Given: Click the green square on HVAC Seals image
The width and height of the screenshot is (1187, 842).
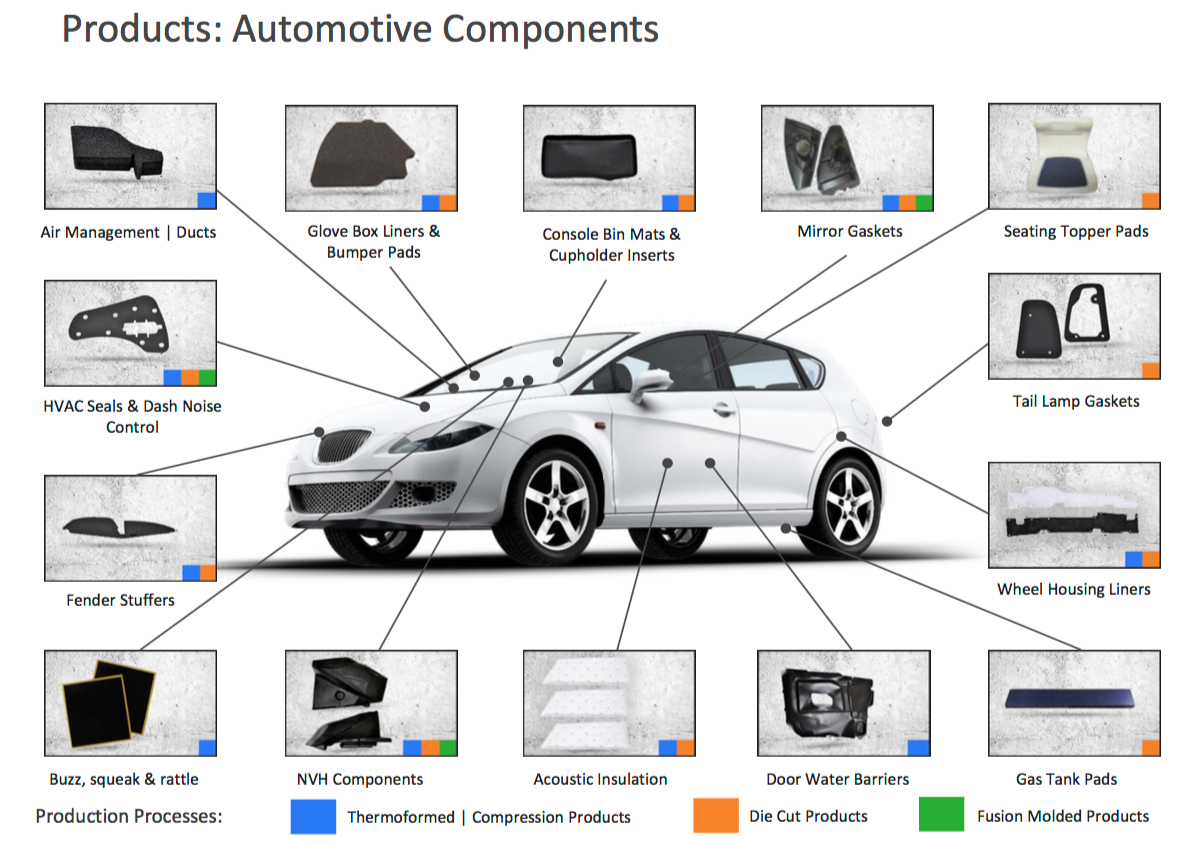Looking at the screenshot, I should tap(207, 377).
